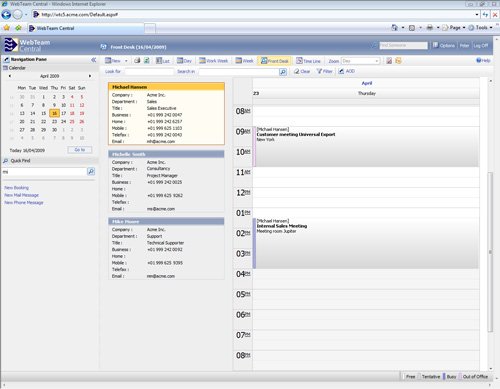Switch to Week view

pos(244,61)
